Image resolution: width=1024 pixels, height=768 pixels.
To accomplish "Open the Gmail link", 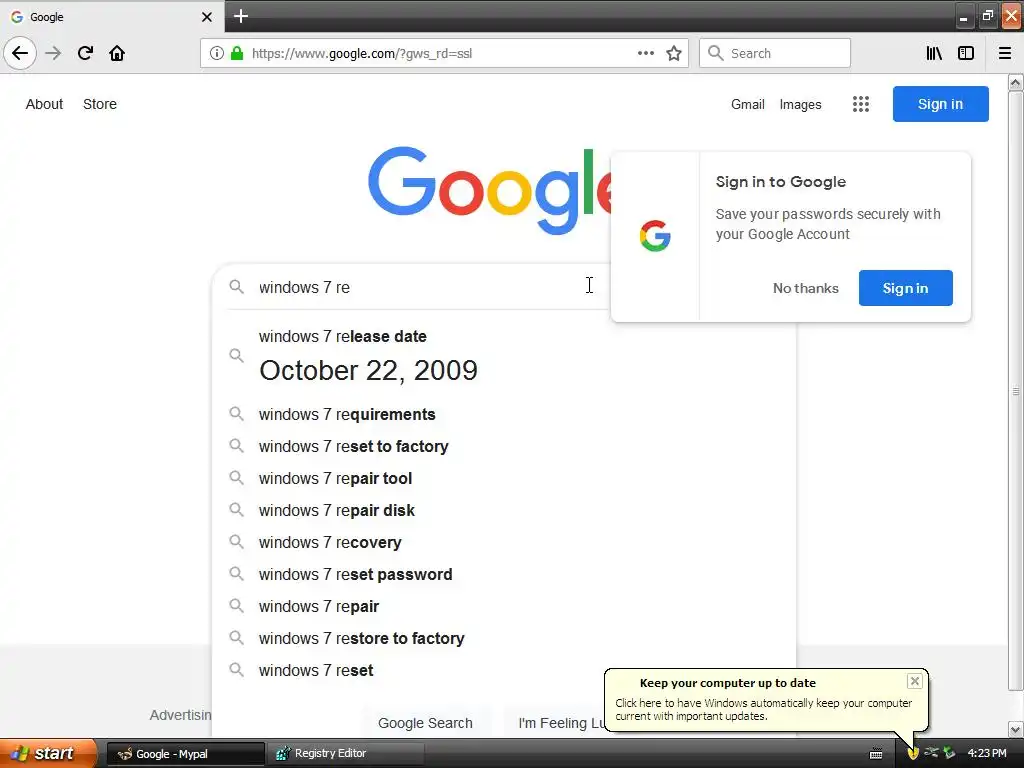I will 748,104.
